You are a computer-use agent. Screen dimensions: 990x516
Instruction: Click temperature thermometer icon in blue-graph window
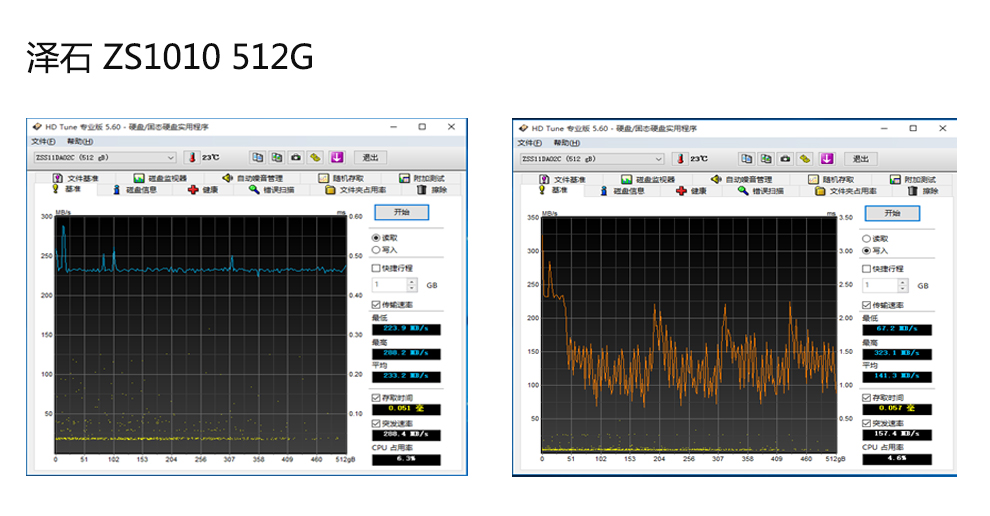[192, 157]
